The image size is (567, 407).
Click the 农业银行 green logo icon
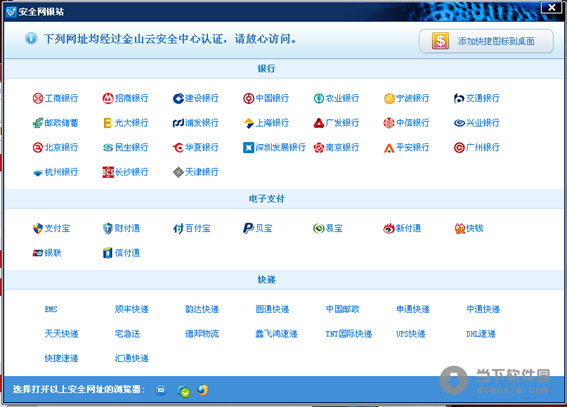click(x=319, y=98)
